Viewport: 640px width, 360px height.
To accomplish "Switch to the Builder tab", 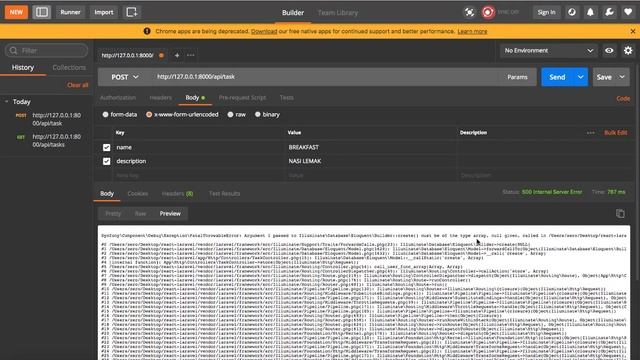I will click(293, 13).
